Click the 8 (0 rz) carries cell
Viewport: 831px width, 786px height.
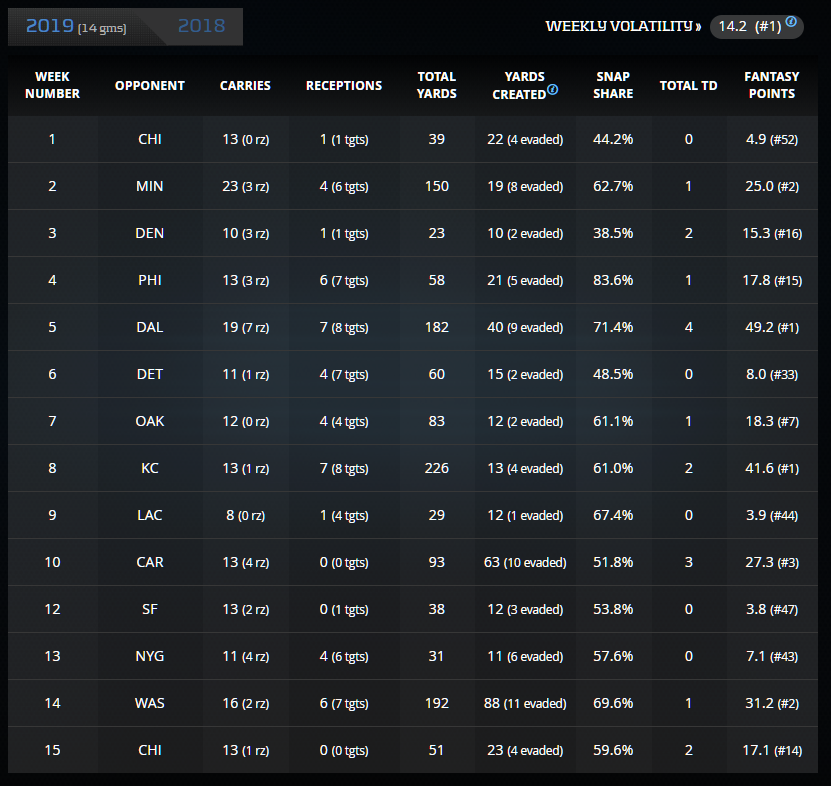(x=245, y=515)
